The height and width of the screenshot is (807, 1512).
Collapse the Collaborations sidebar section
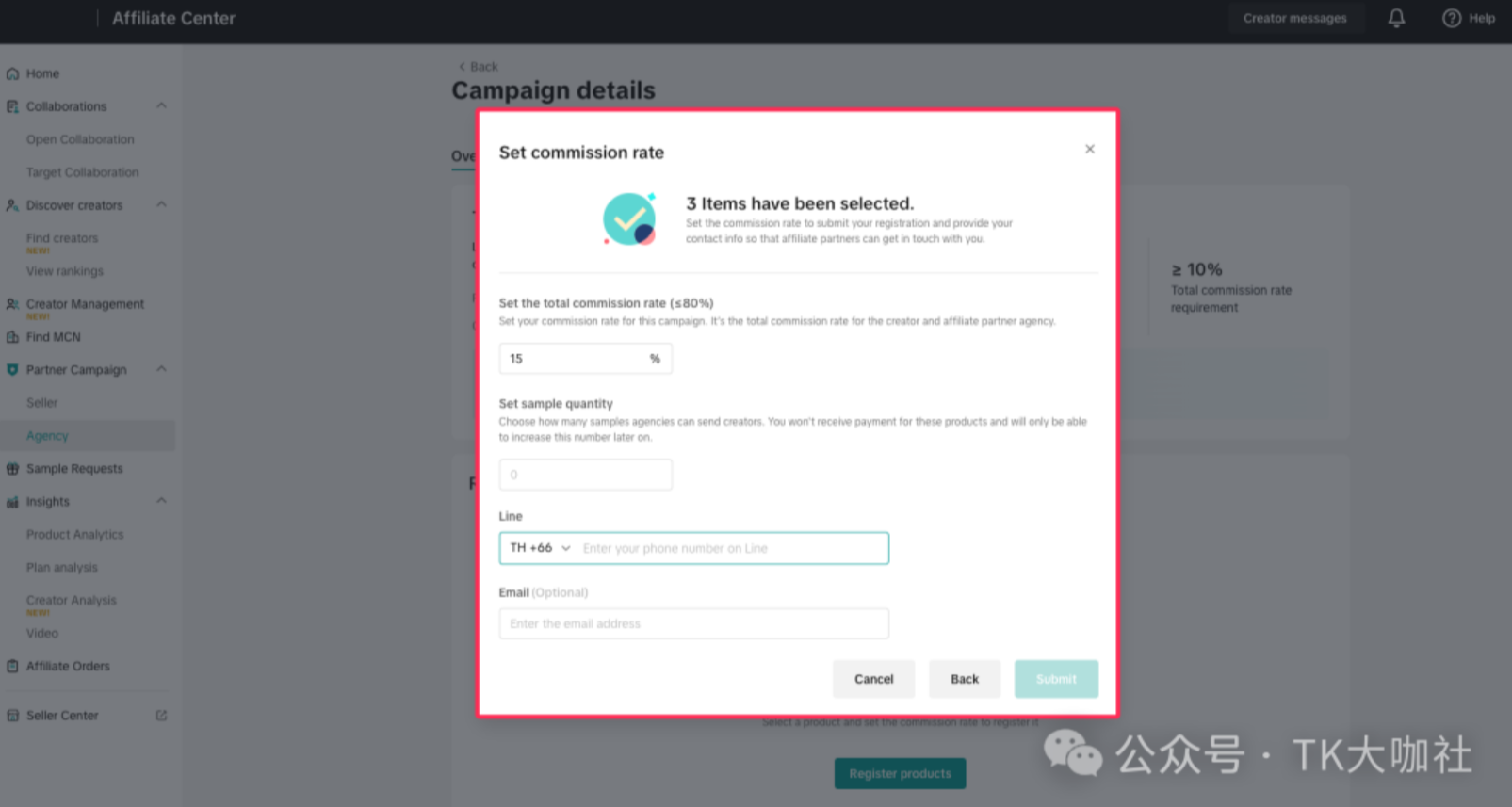[x=161, y=106]
